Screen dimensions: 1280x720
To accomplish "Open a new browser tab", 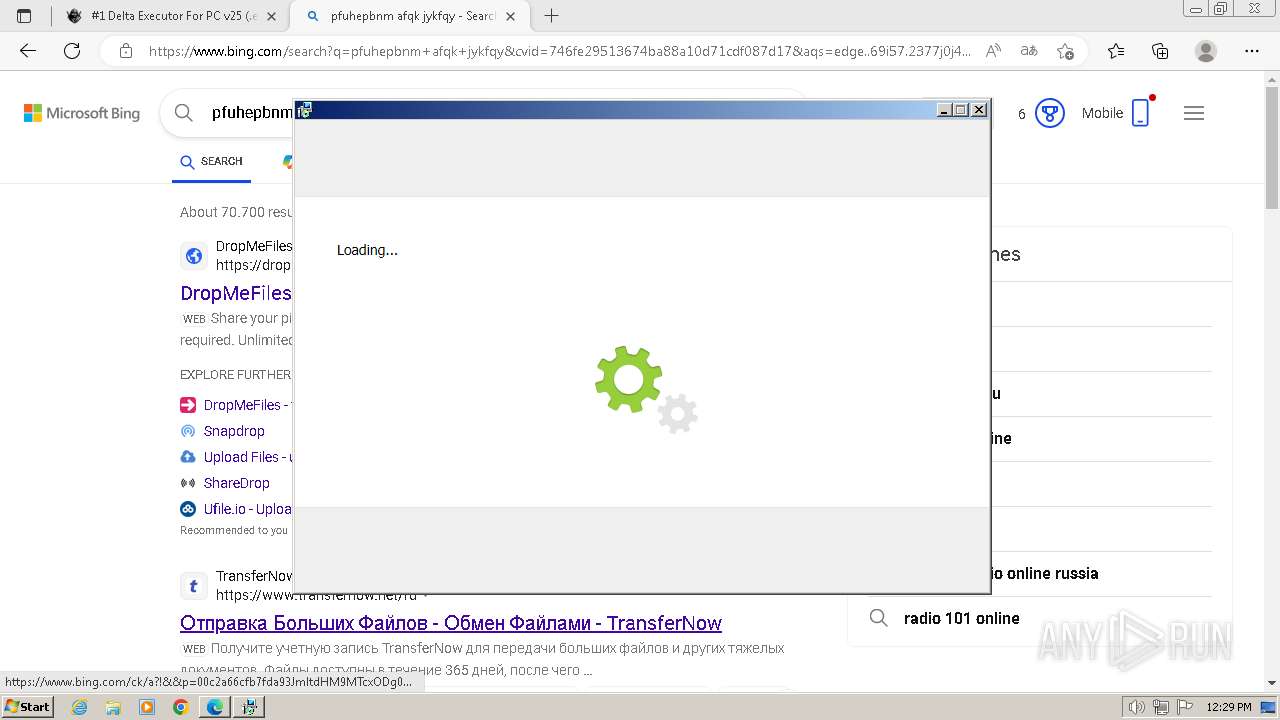I will pyautogui.click(x=551, y=16).
